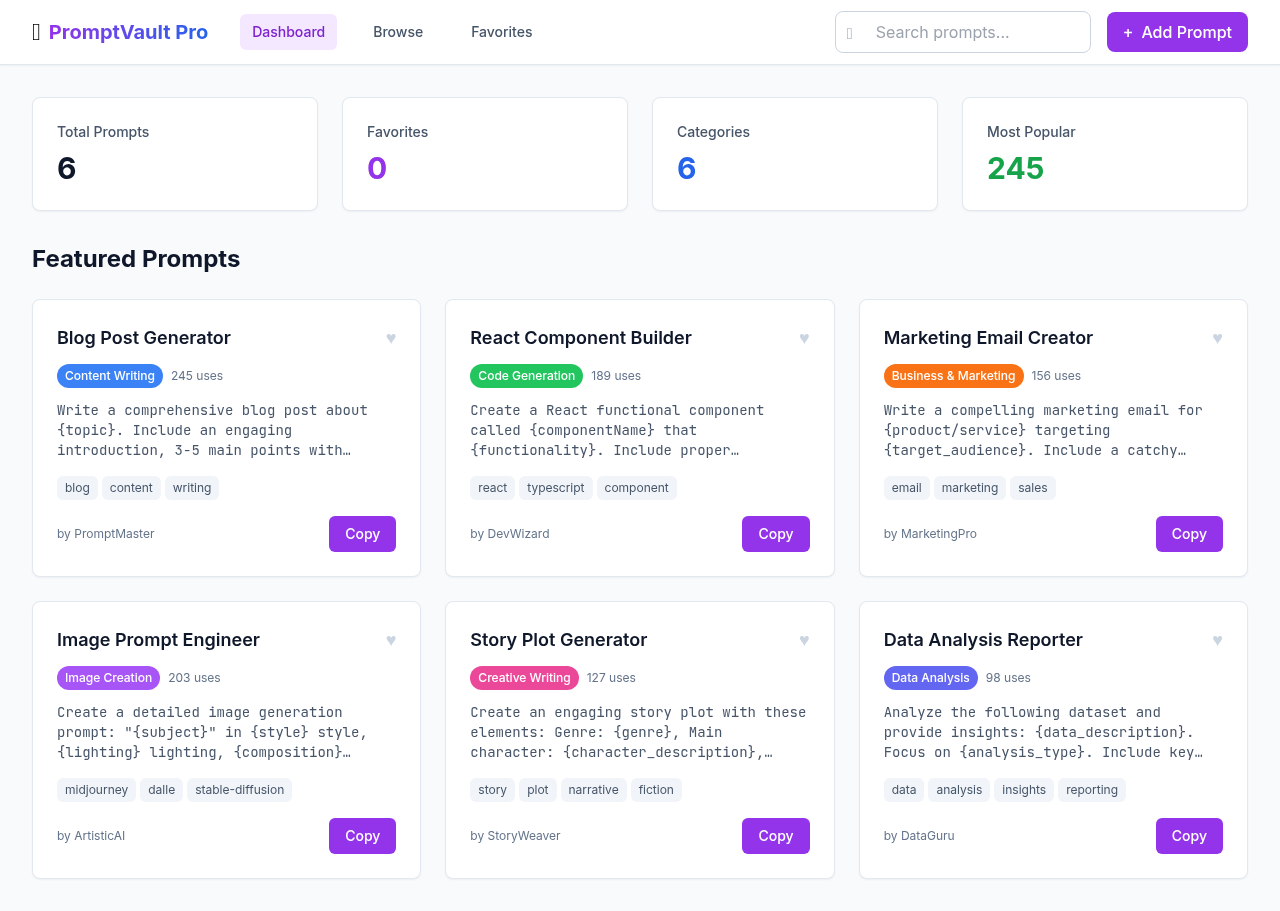Click heart icon on Story Plot Generator

(804, 640)
